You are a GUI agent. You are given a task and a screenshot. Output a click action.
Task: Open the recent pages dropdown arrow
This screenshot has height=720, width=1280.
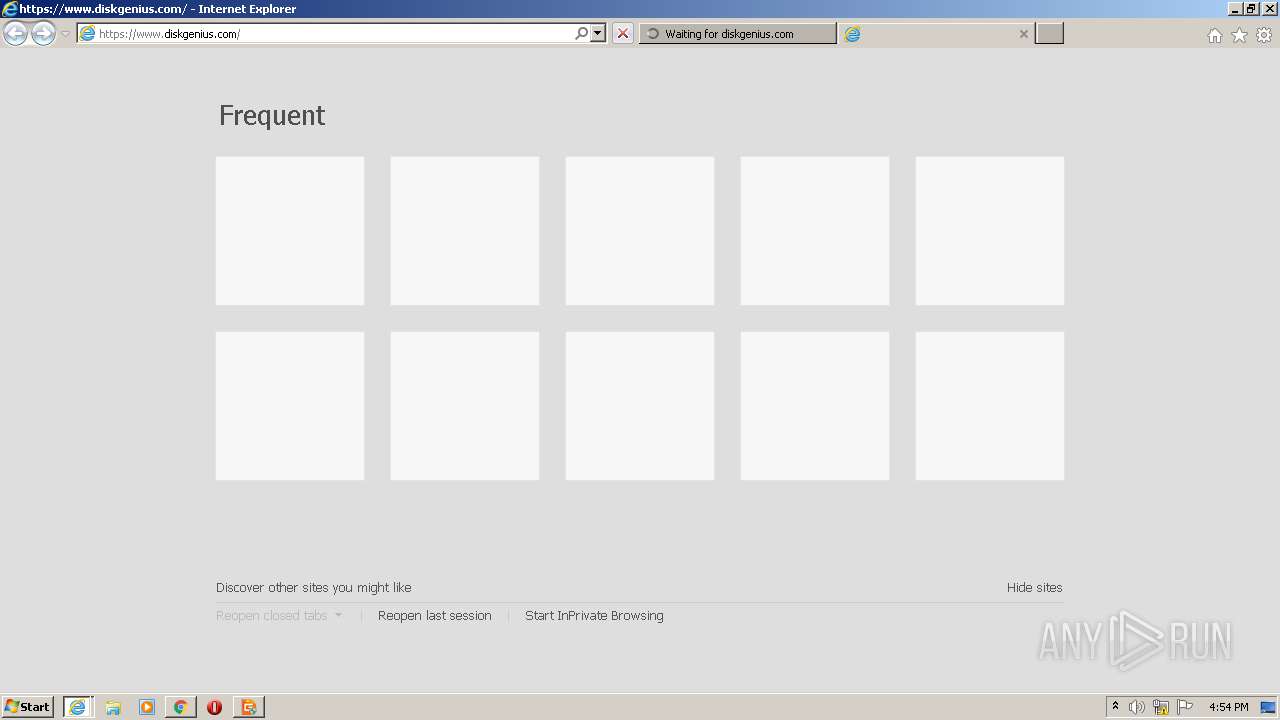tap(65, 34)
